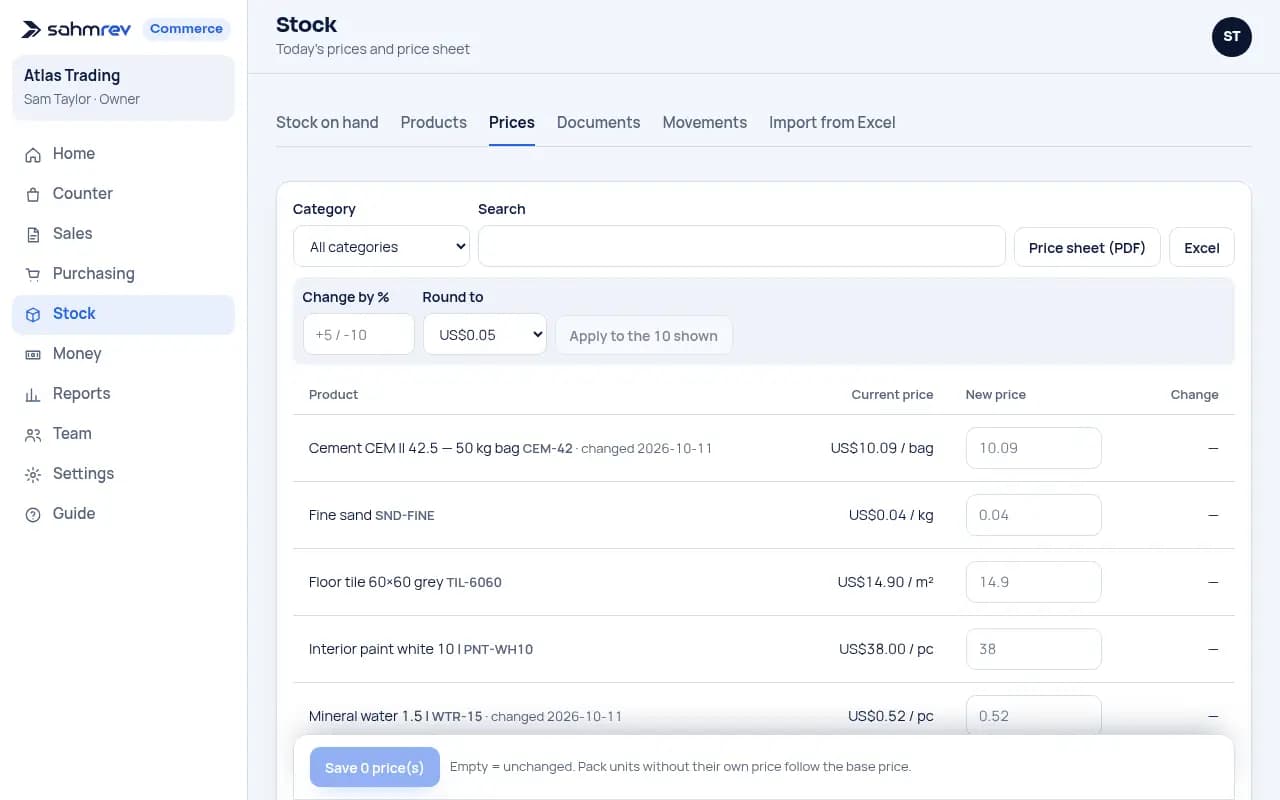Click the US$10.09 / bag price
Image resolution: width=1280 pixels, height=800 pixels.
click(882, 448)
